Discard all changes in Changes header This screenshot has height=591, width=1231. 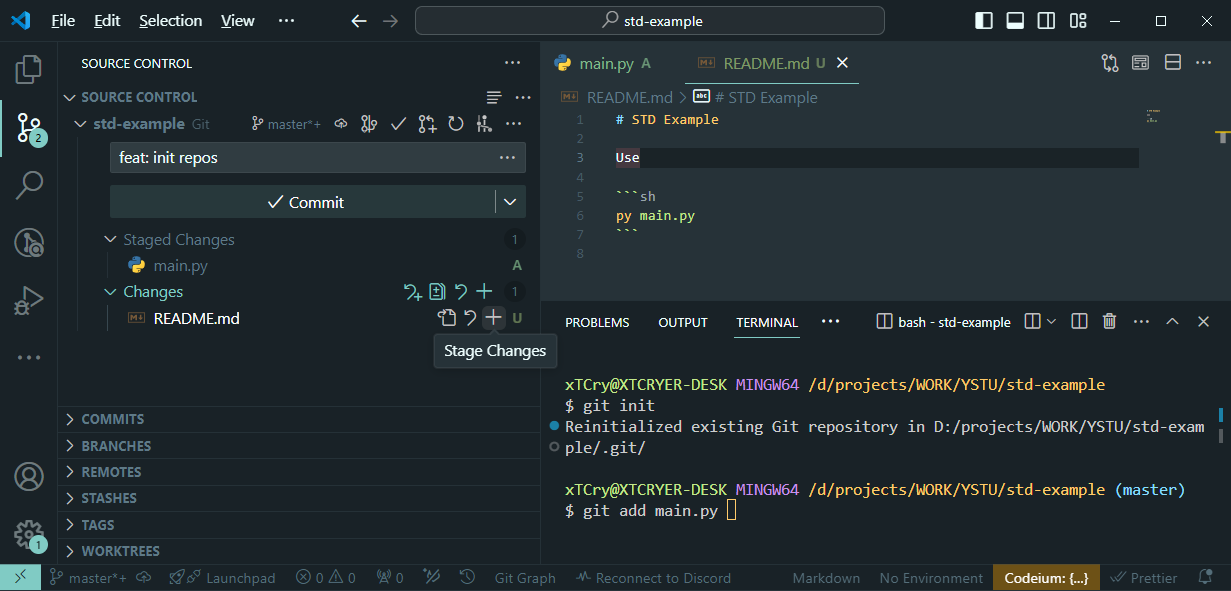point(461,292)
